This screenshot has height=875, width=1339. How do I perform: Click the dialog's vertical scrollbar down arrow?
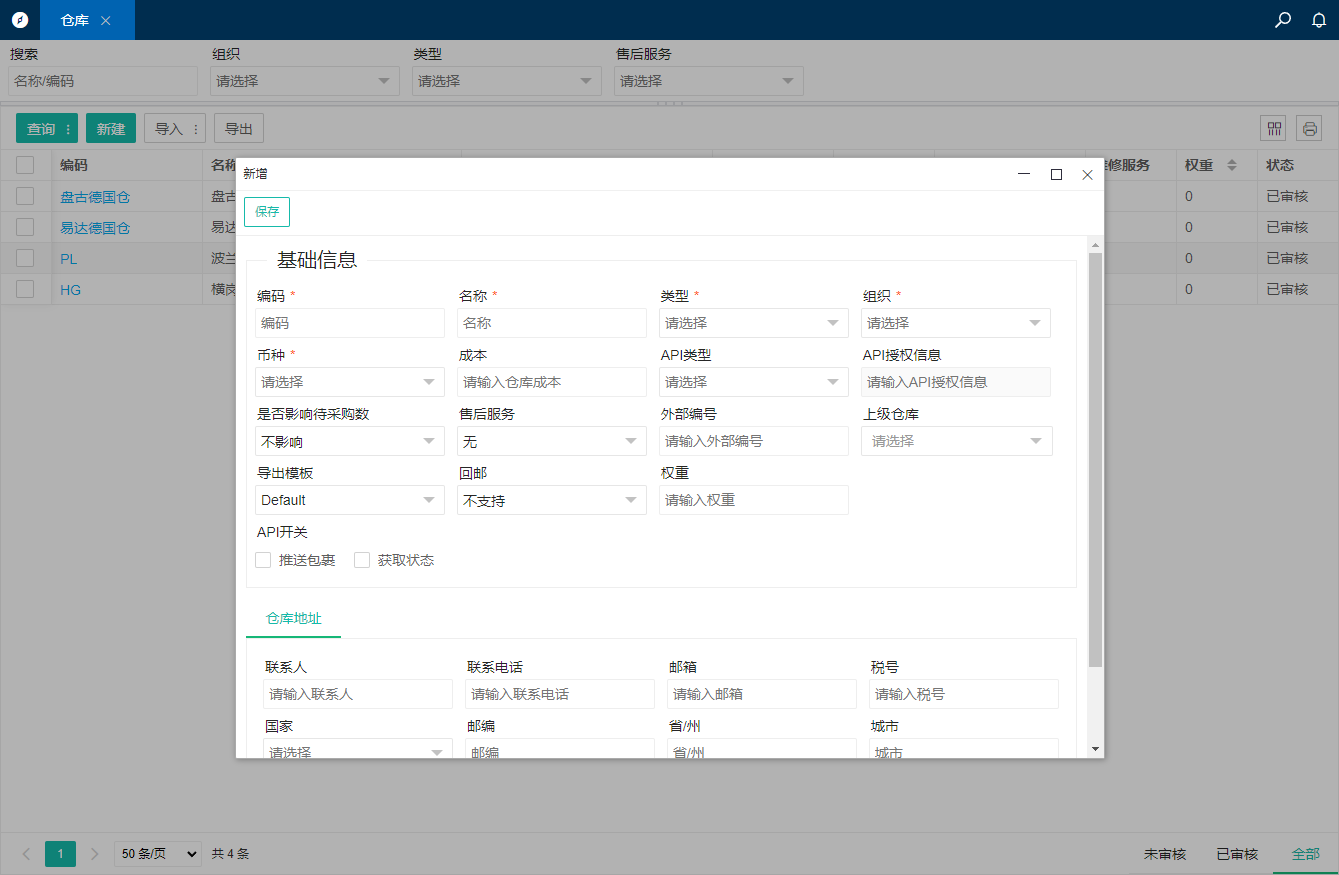(x=1095, y=748)
